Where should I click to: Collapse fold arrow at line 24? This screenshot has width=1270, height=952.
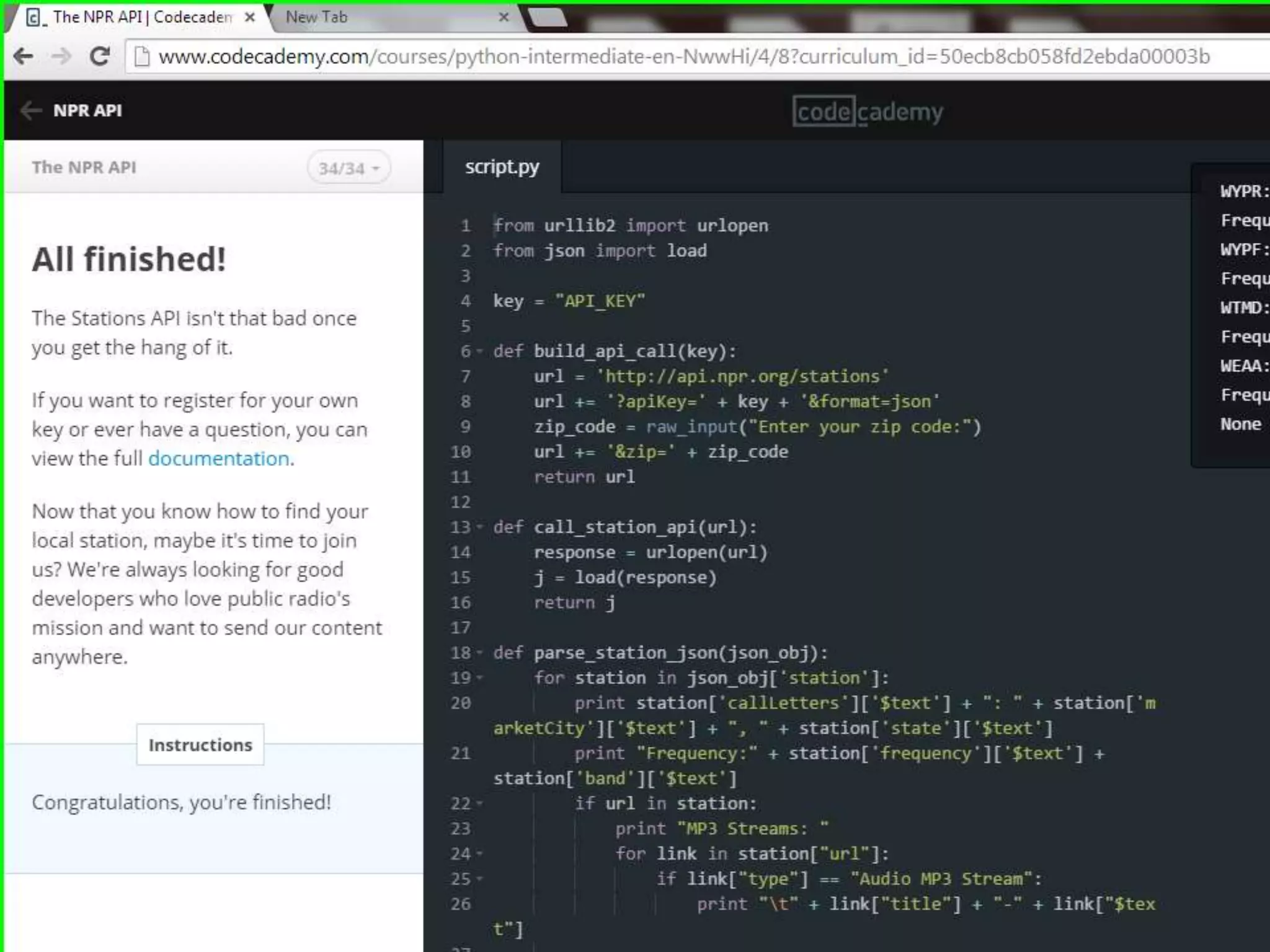(479, 854)
